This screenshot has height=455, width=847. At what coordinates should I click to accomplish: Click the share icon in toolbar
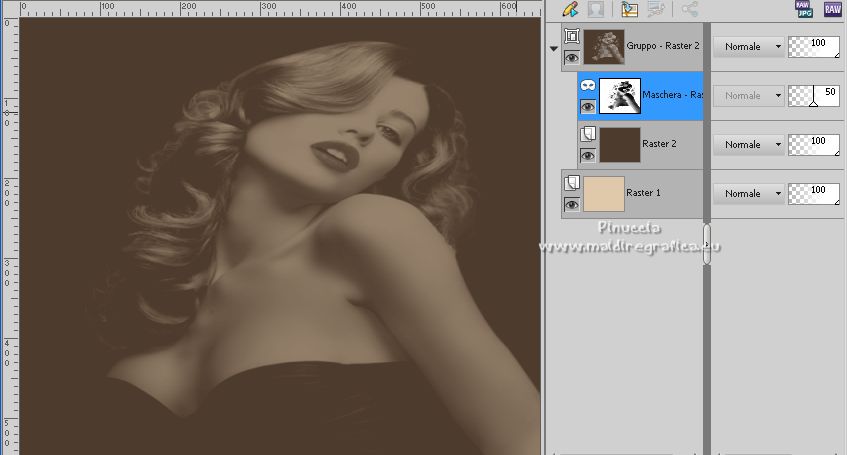(689, 10)
